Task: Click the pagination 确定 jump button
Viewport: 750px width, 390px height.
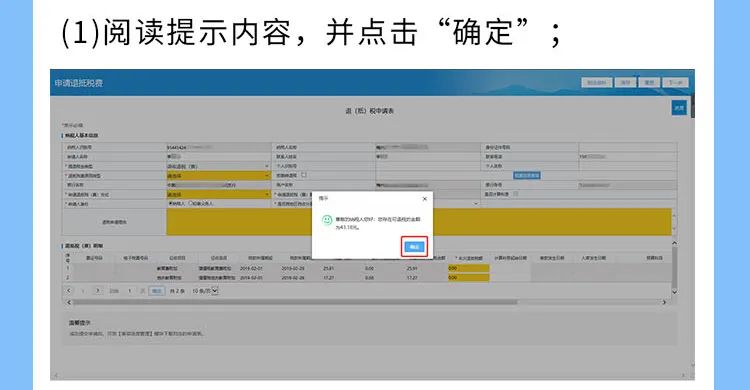Action: [156, 291]
